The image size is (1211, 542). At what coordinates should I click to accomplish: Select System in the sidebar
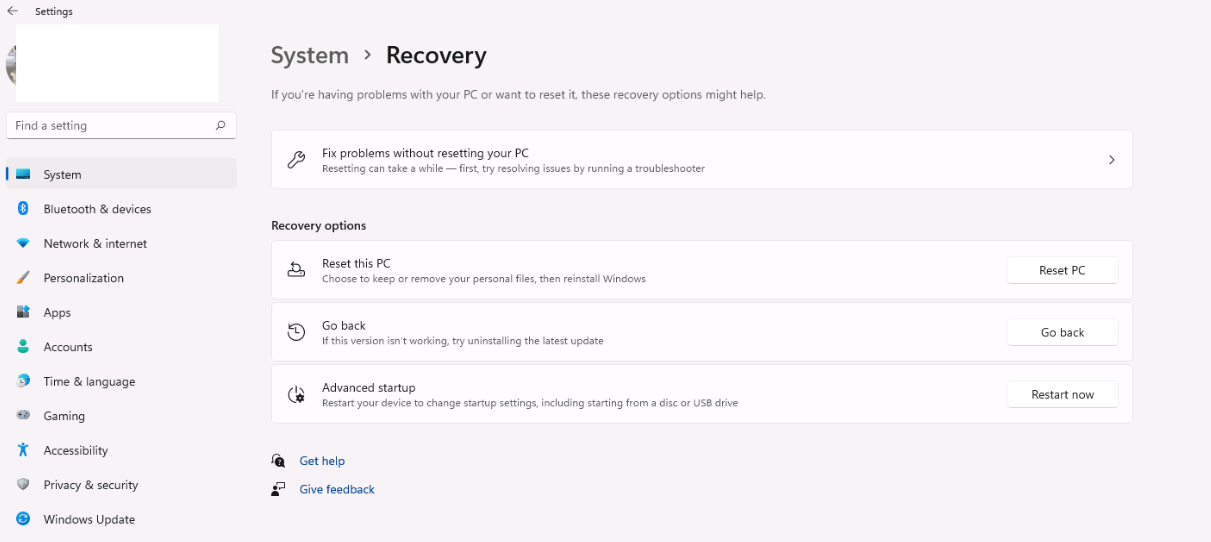pyautogui.click(x=62, y=175)
